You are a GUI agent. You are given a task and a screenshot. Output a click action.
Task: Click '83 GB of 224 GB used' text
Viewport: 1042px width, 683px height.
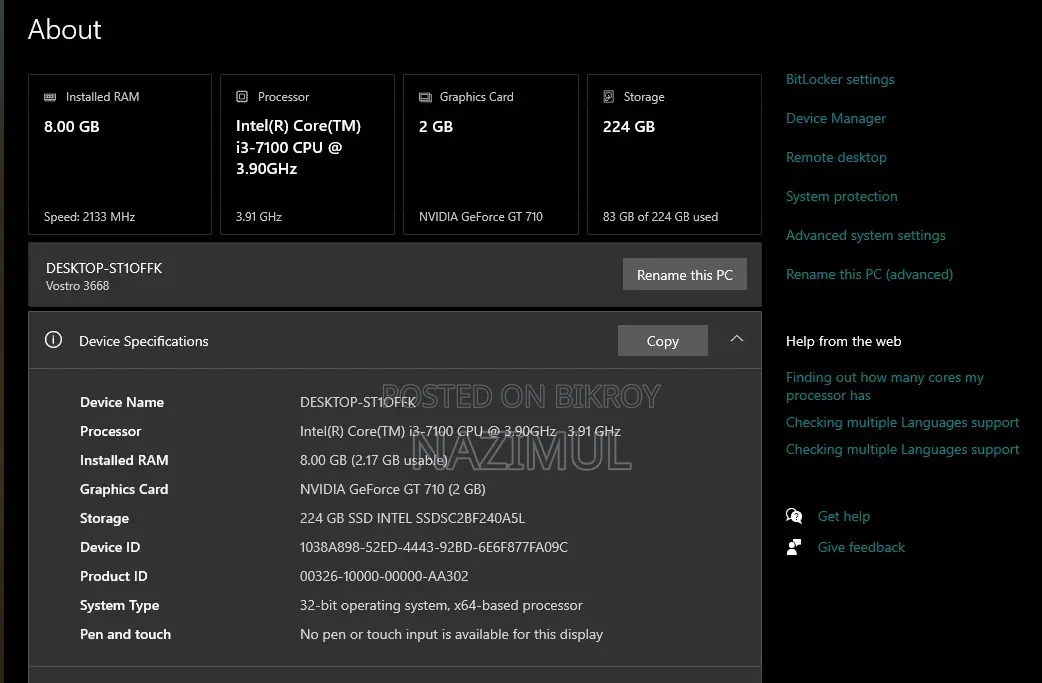click(661, 217)
